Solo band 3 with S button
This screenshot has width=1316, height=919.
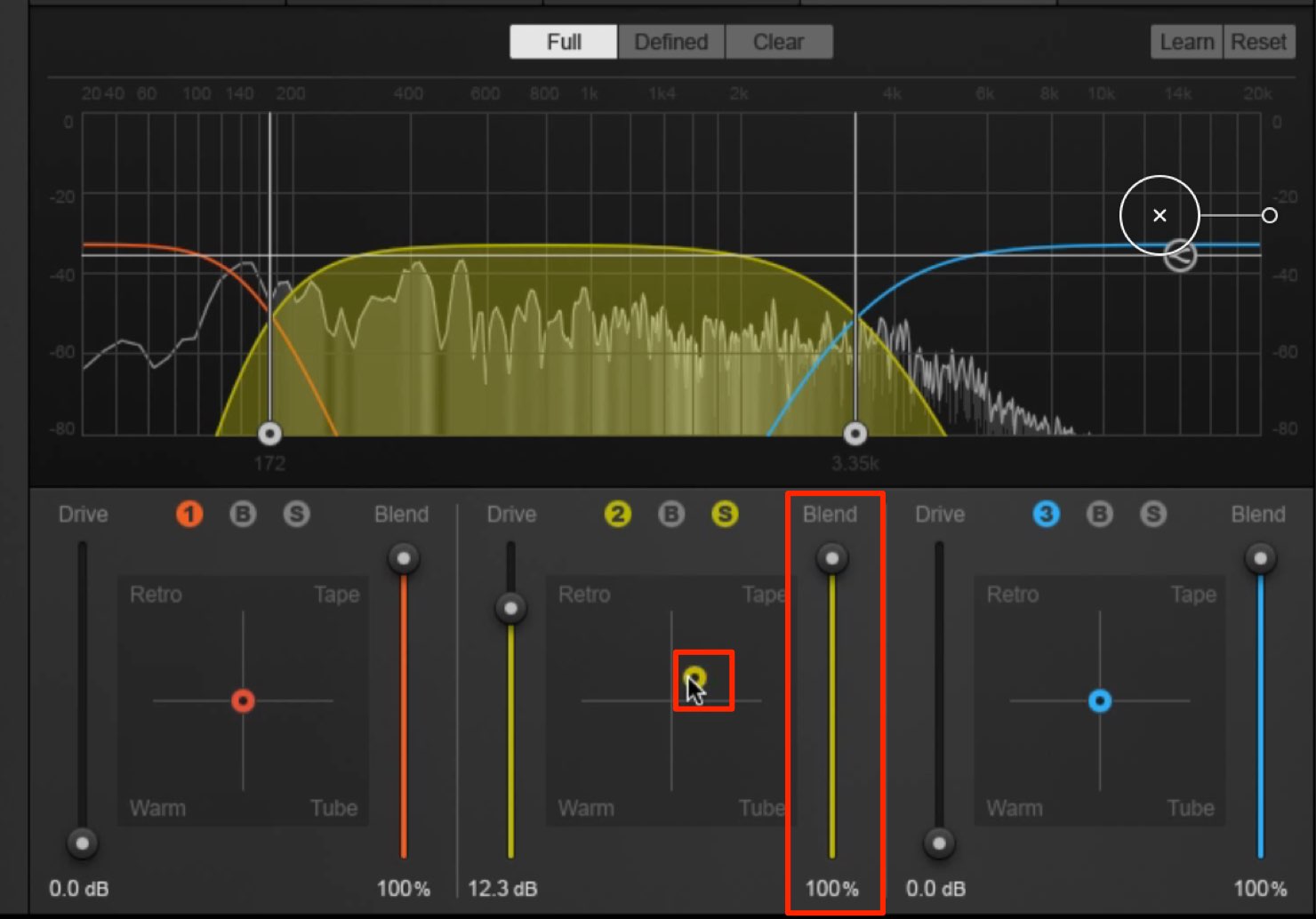tap(1153, 514)
